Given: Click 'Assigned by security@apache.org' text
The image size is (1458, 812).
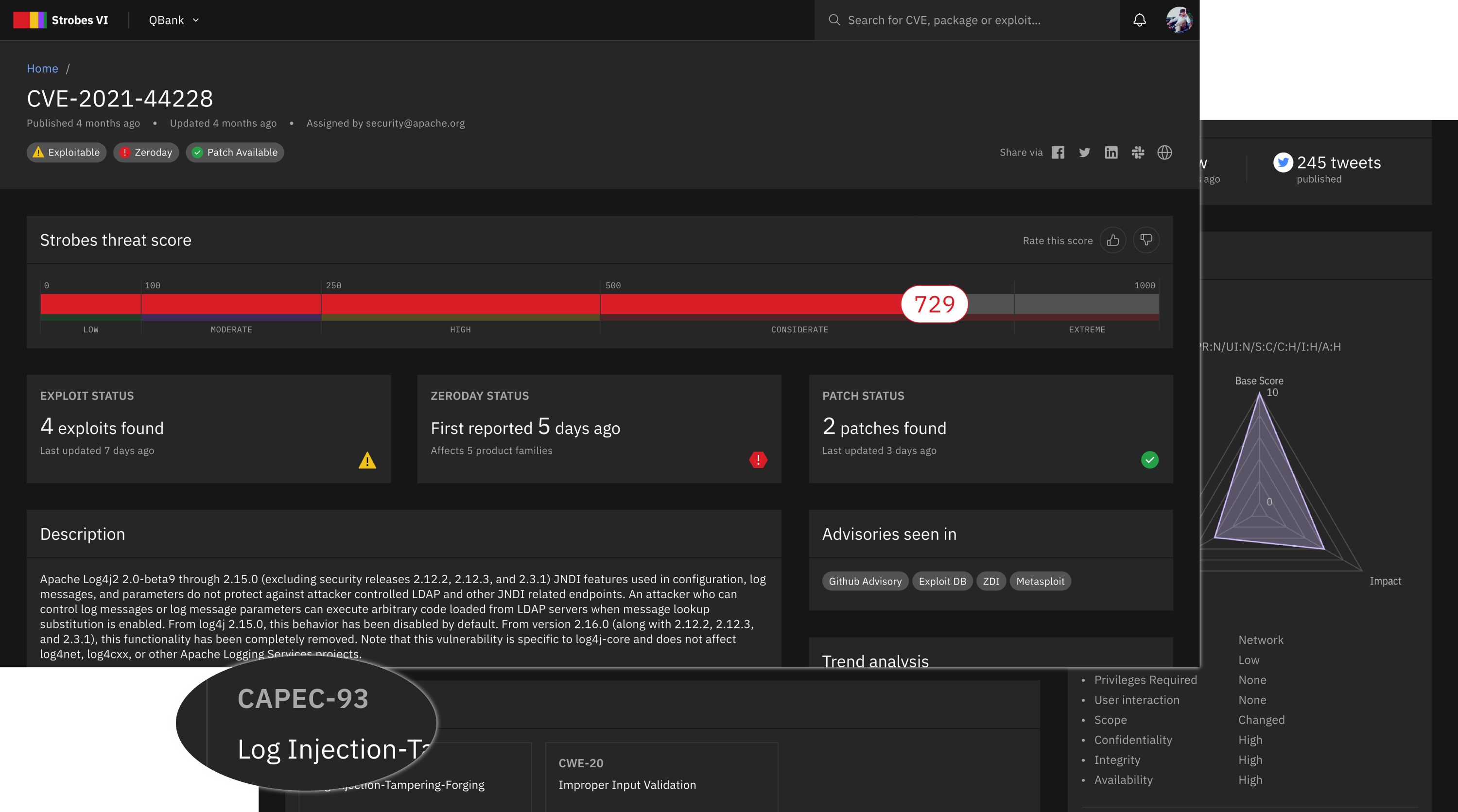Looking at the screenshot, I should tap(385, 123).
